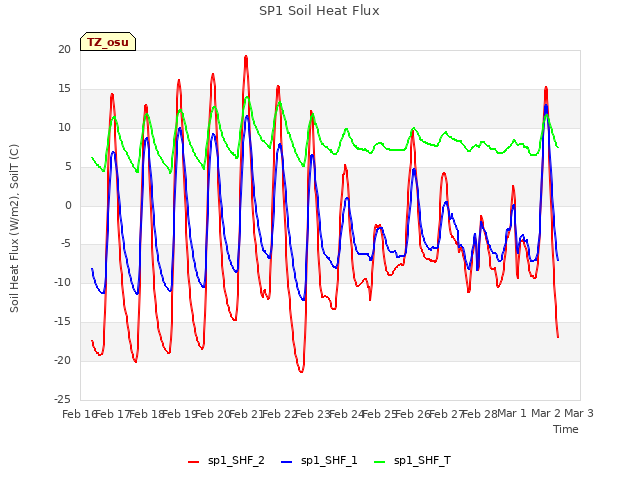Click the red curve's lowest trough before Feb 23
This screenshot has width=640, height=480.
click(301, 371)
